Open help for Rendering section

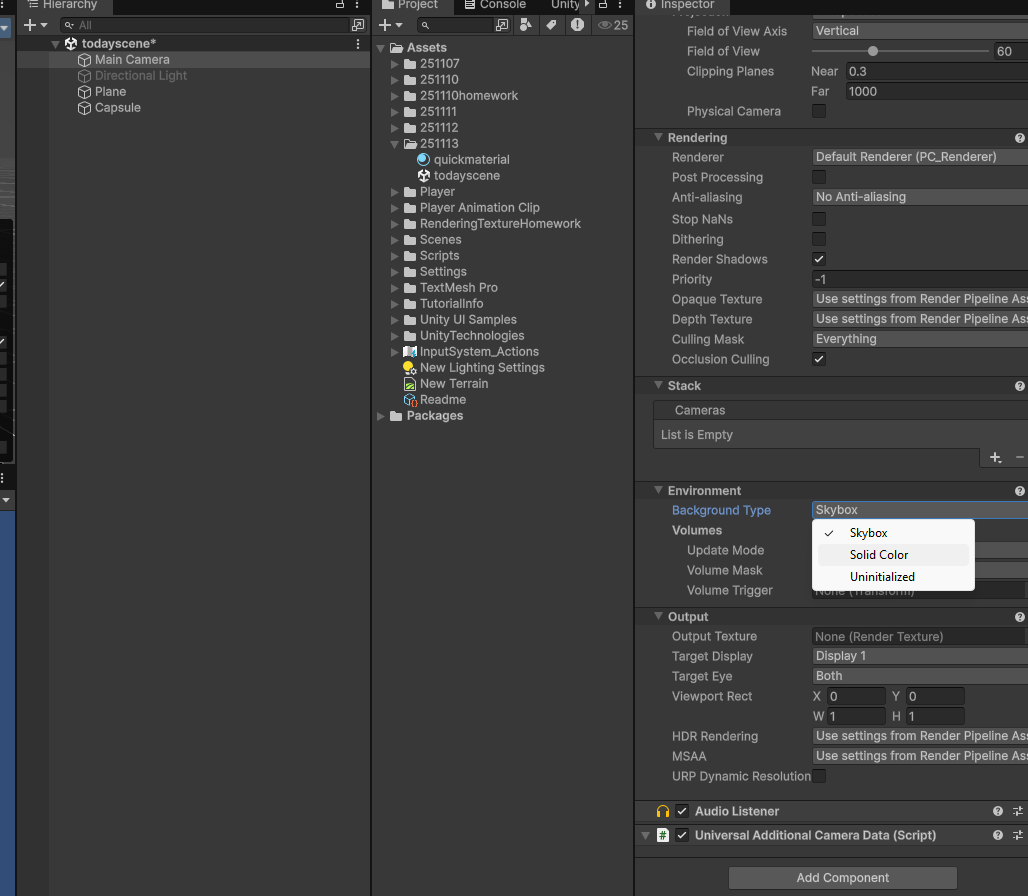[x=1019, y=138]
